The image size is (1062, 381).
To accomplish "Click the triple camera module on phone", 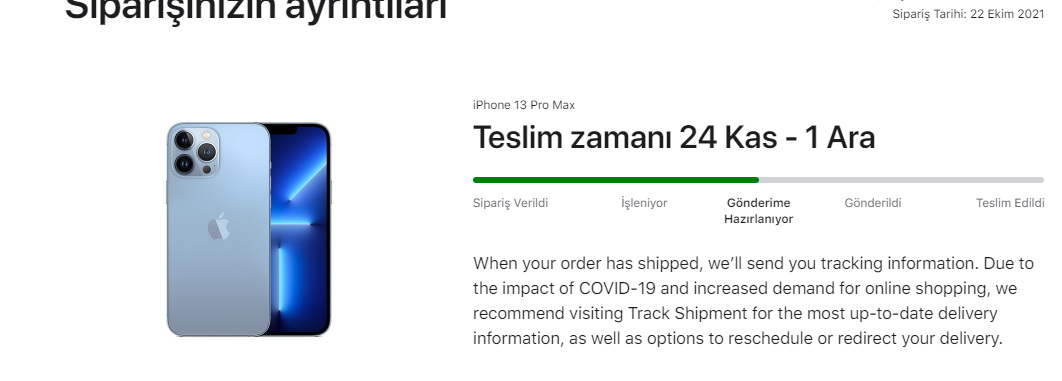I will click(195, 152).
